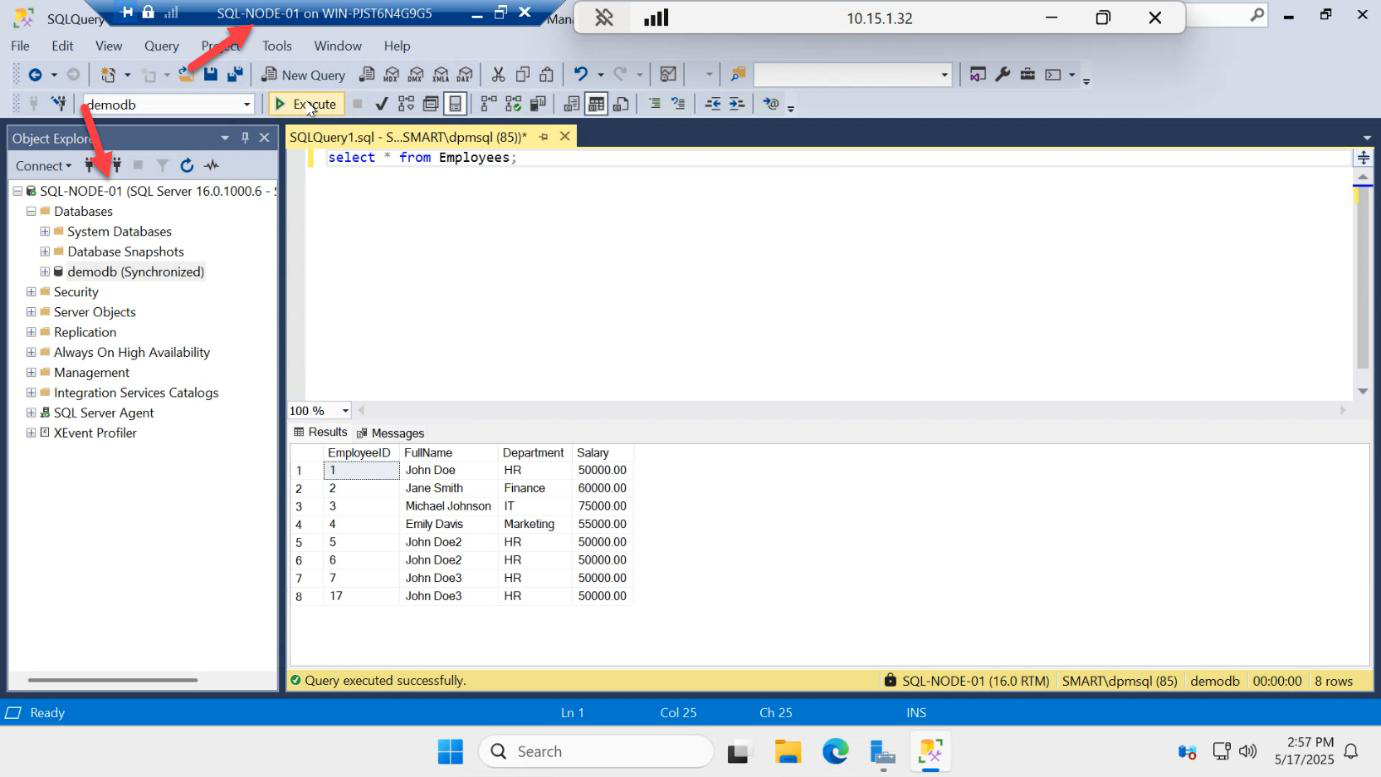The image size is (1381, 777).
Task: Display the estimated execution plan
Action: pos(406,104)
